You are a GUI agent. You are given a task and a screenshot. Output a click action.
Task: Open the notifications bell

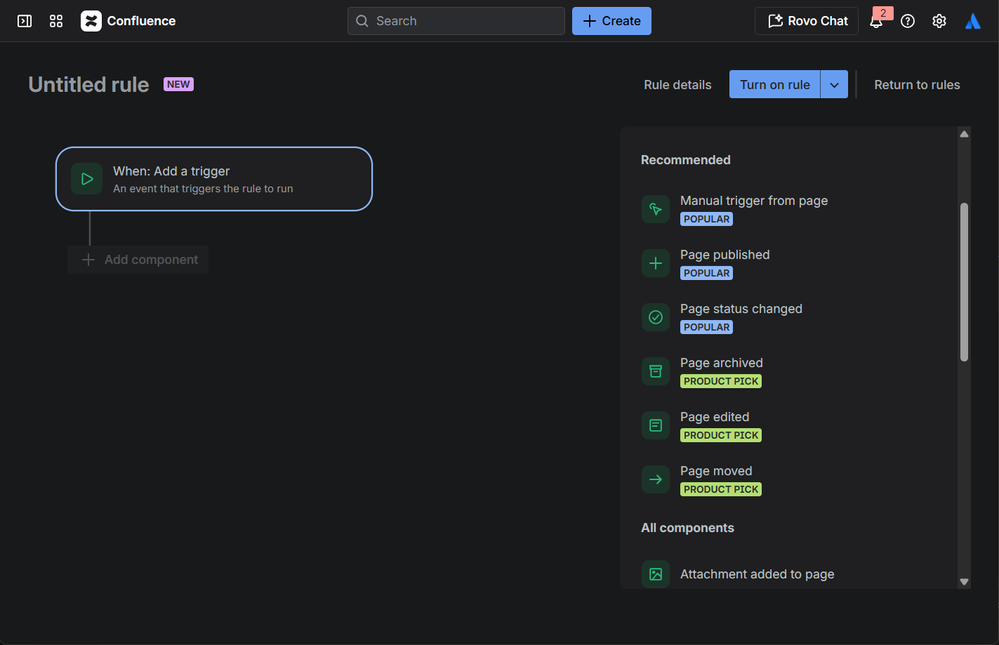(876, 22)
